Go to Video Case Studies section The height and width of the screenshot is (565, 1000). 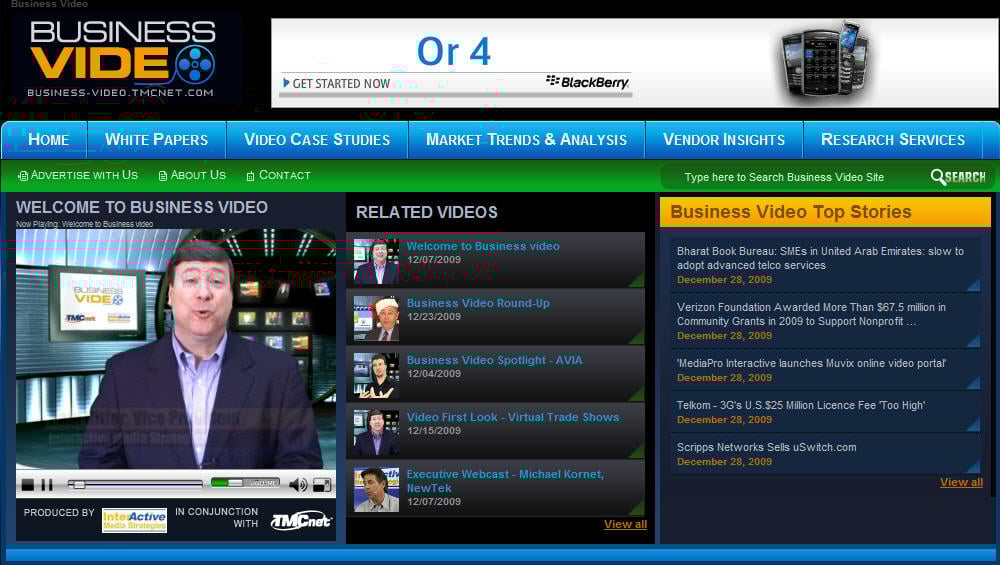(317, 140)
